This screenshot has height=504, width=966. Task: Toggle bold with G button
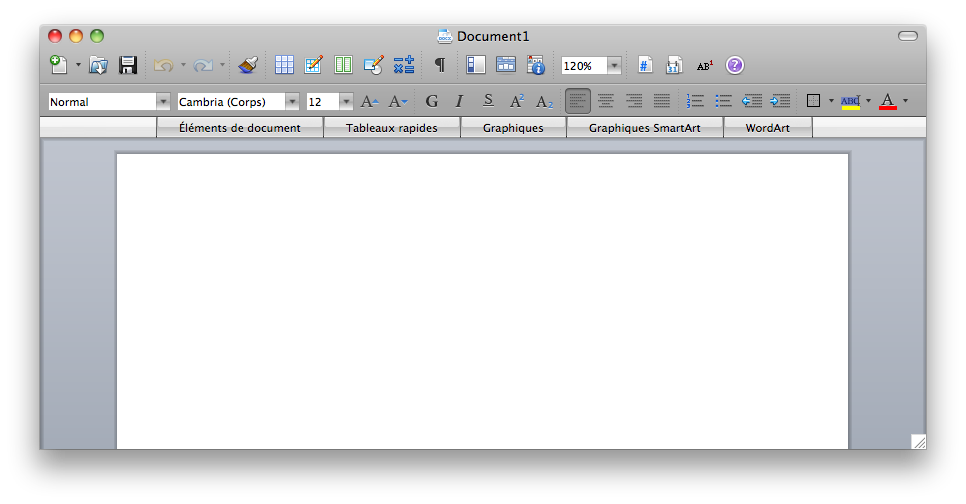click(x=432, y=101)
